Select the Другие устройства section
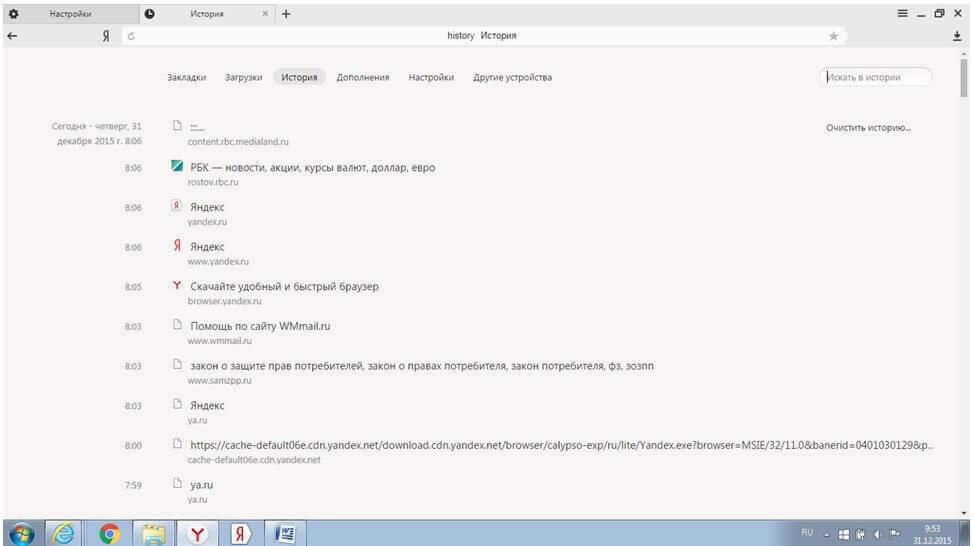973x546 pixels. coord(512,77)
